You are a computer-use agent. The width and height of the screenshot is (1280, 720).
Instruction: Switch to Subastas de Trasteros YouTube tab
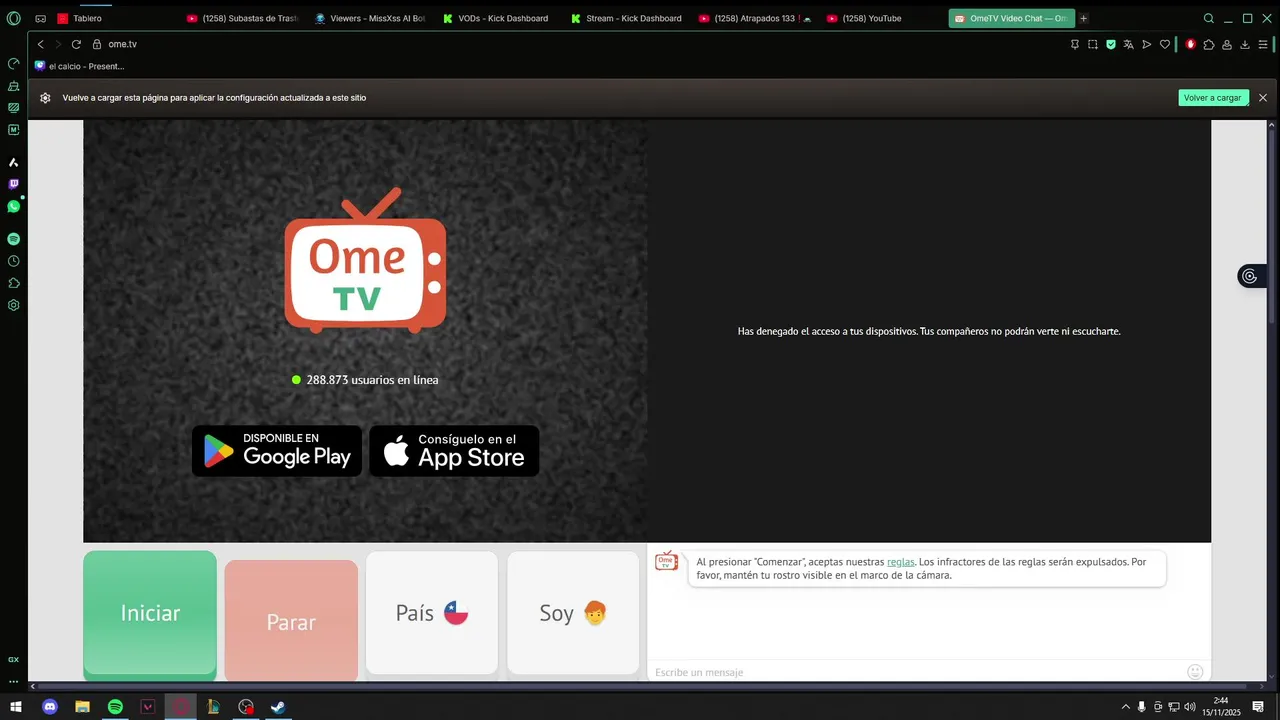[241, 18]
